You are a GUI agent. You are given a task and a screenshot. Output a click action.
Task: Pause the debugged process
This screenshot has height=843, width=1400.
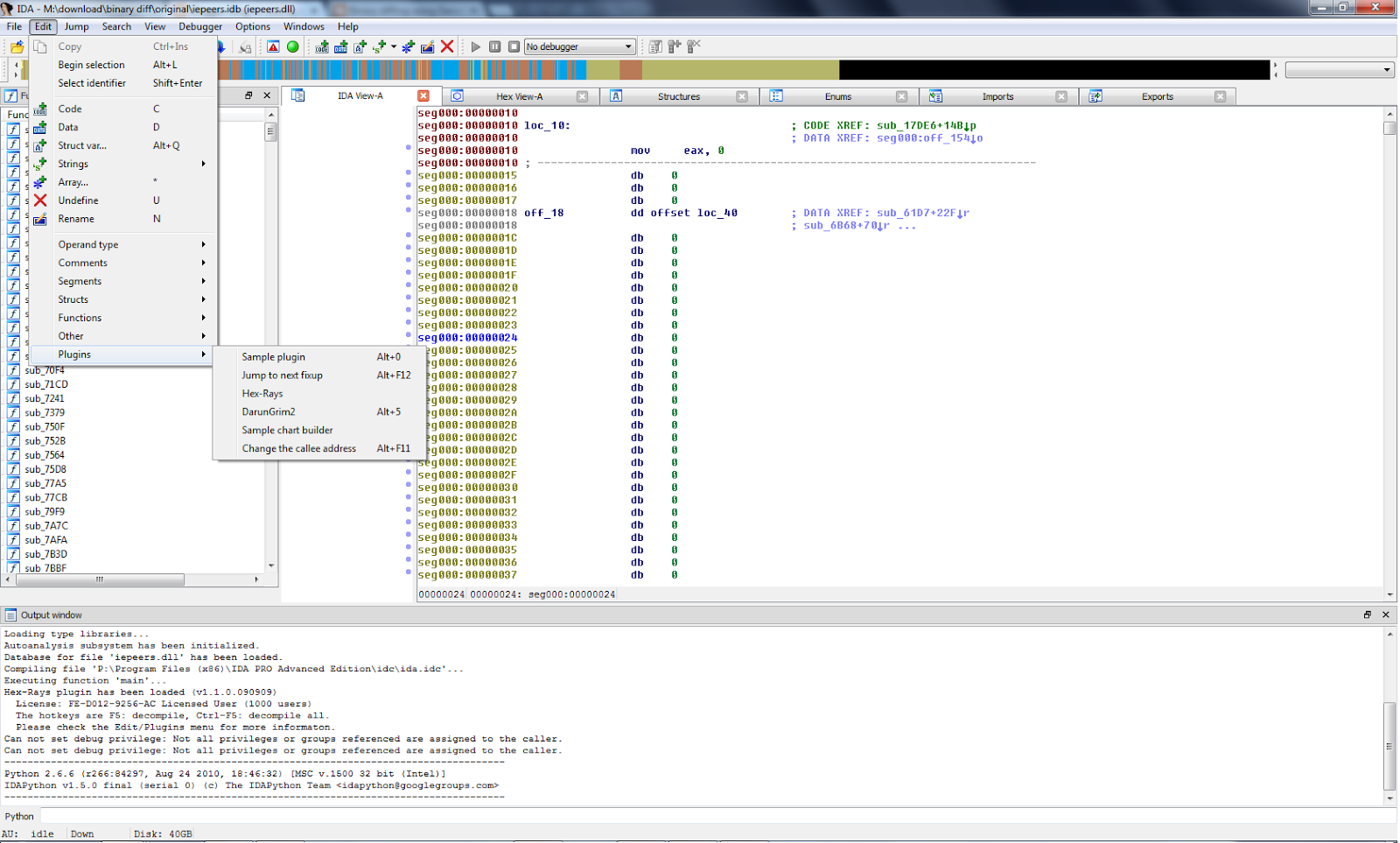click(x=495, y=46)
